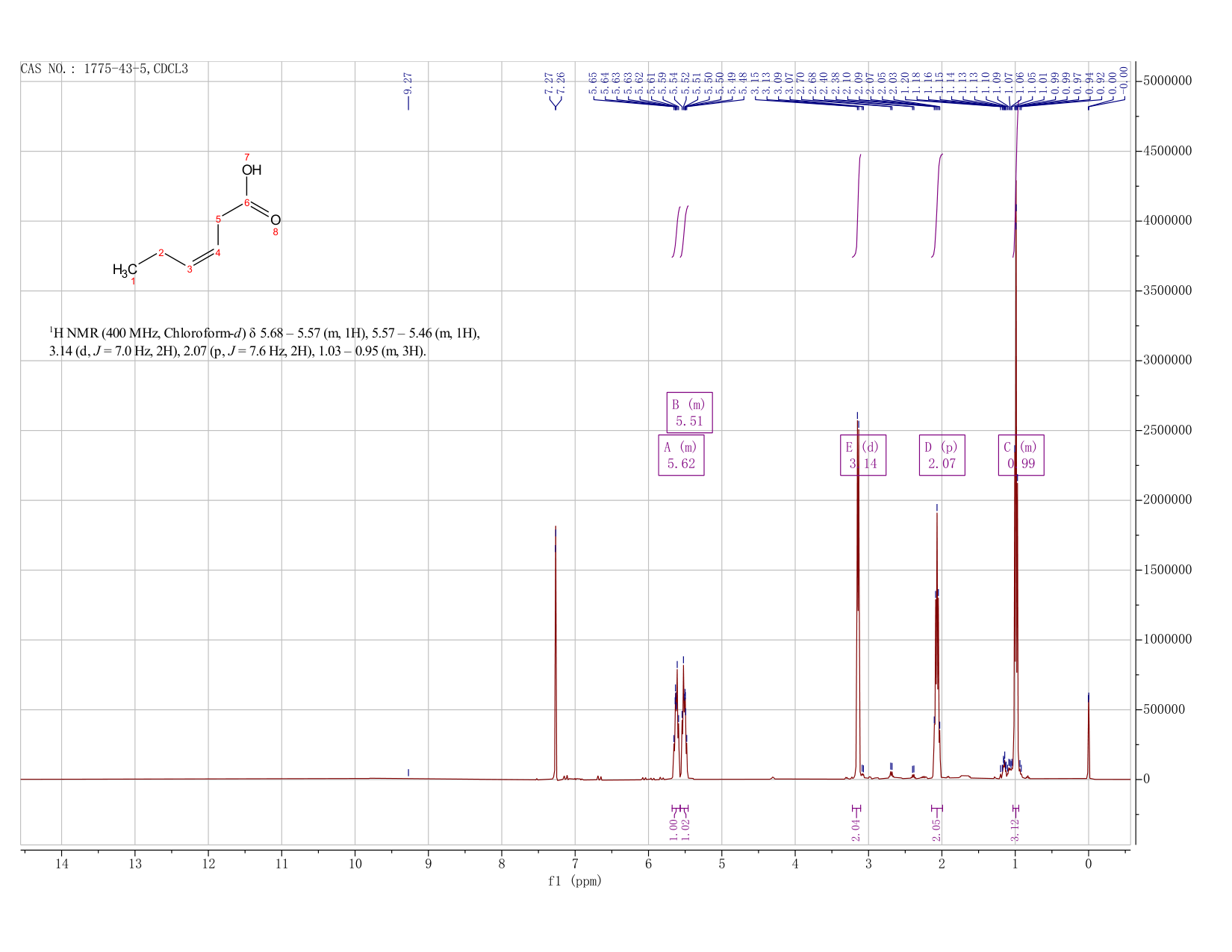Click integral value 2.04 below axis

pos(856,829)
